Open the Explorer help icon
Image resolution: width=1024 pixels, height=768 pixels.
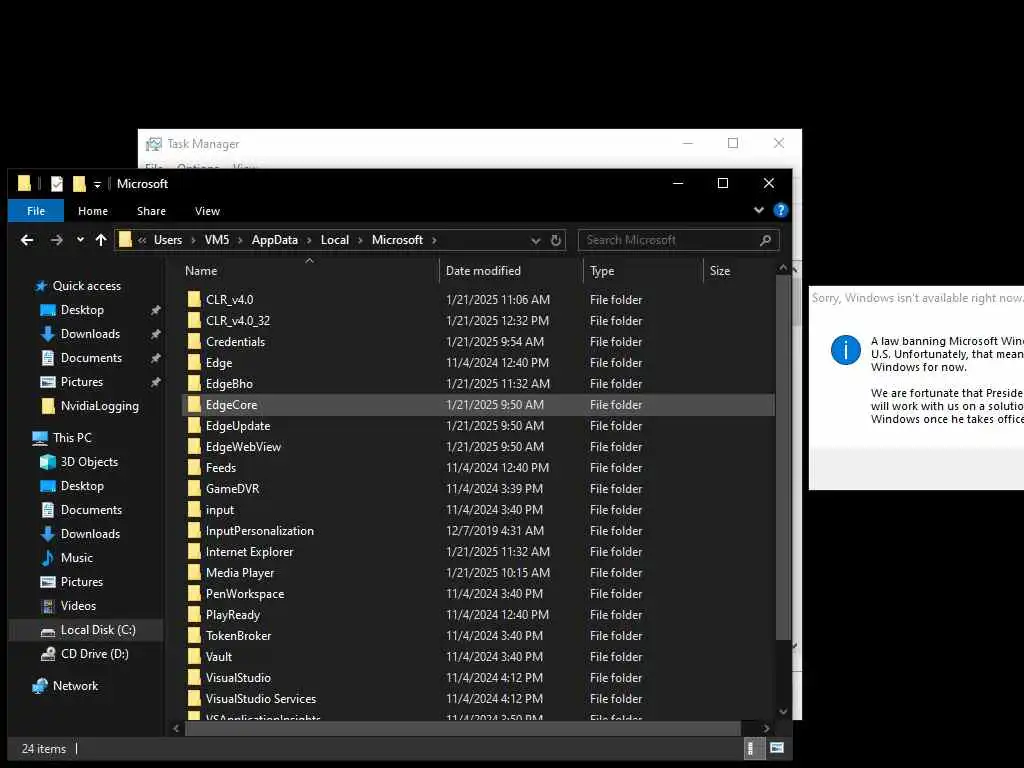[780, 210]
